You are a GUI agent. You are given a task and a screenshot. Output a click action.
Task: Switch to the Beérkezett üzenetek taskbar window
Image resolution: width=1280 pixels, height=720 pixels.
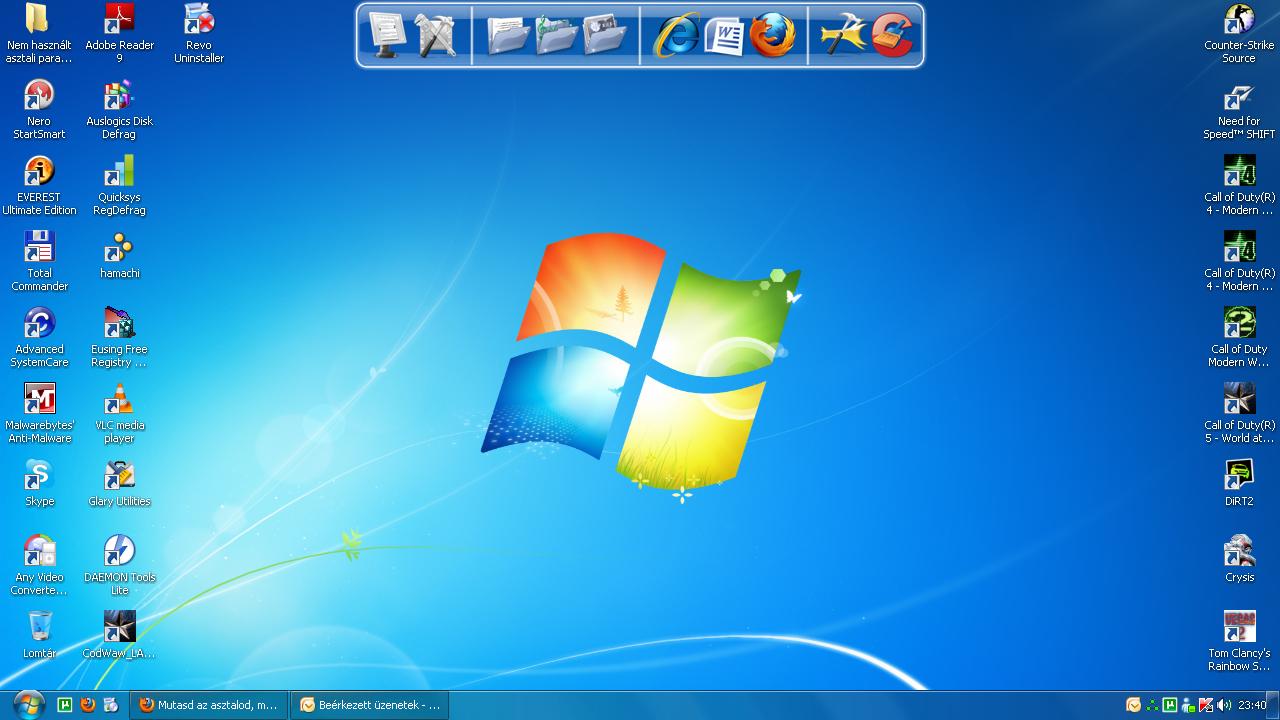(x=370, y=705)
